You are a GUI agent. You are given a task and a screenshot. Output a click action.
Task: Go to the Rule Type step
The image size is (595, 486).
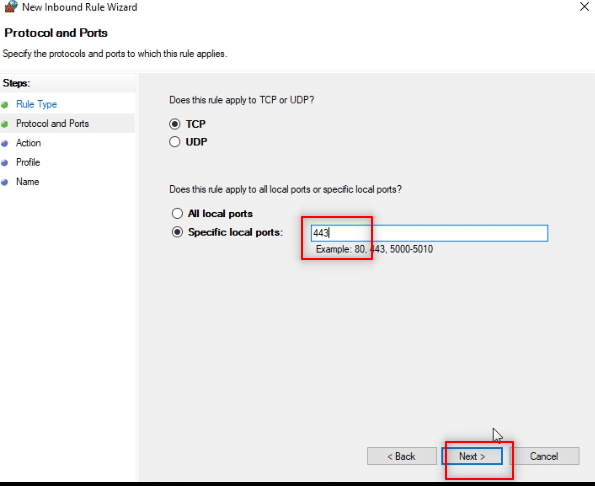coord(36,104)
